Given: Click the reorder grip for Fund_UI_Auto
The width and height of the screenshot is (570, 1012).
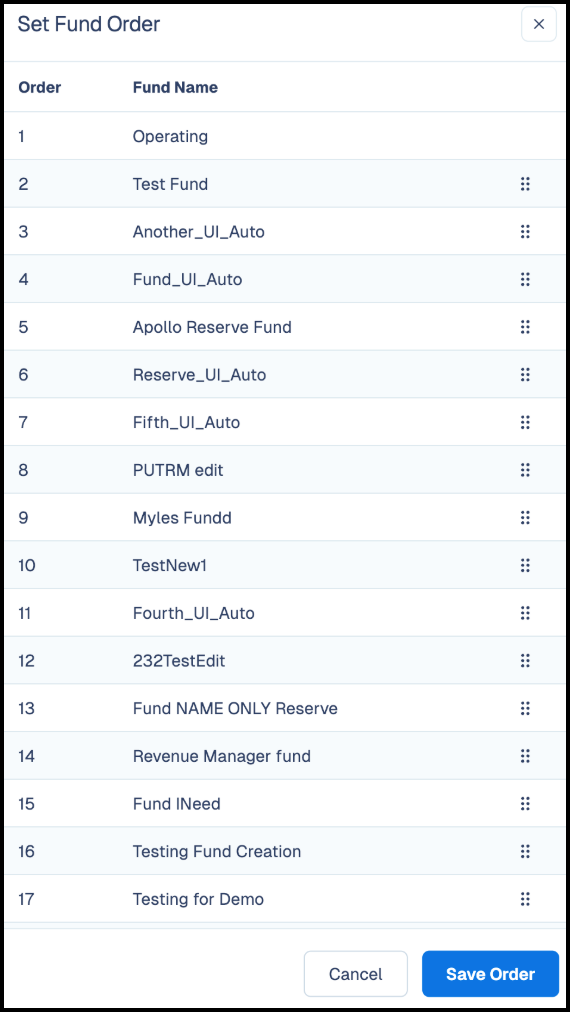Looking at the screenshot, I should (525, 279).
